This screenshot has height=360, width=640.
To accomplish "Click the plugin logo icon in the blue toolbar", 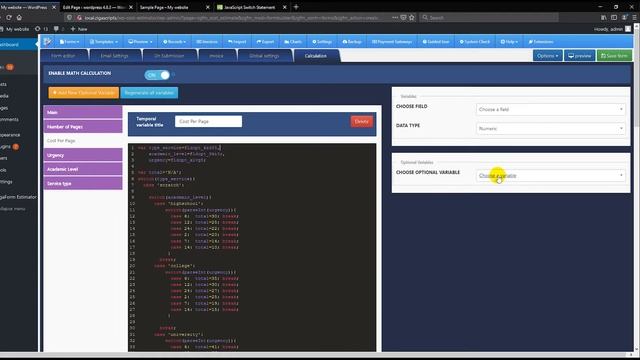I will (48, 41).
